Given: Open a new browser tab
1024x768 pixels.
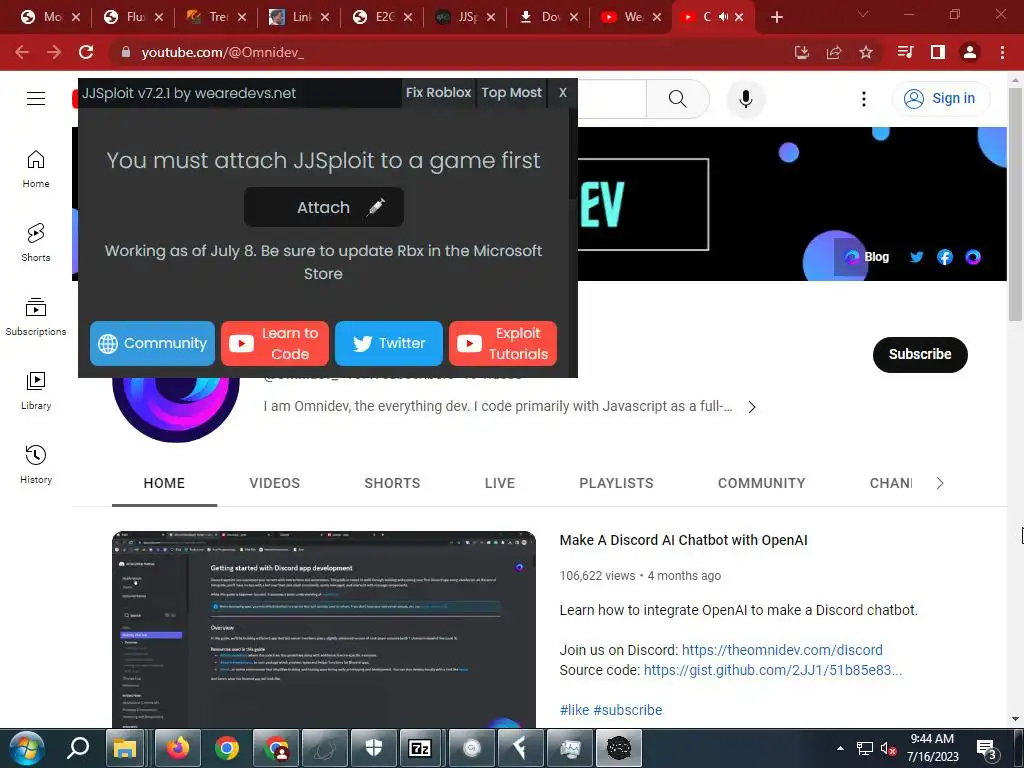Looking at the screenshot, I should pos(776,17).
